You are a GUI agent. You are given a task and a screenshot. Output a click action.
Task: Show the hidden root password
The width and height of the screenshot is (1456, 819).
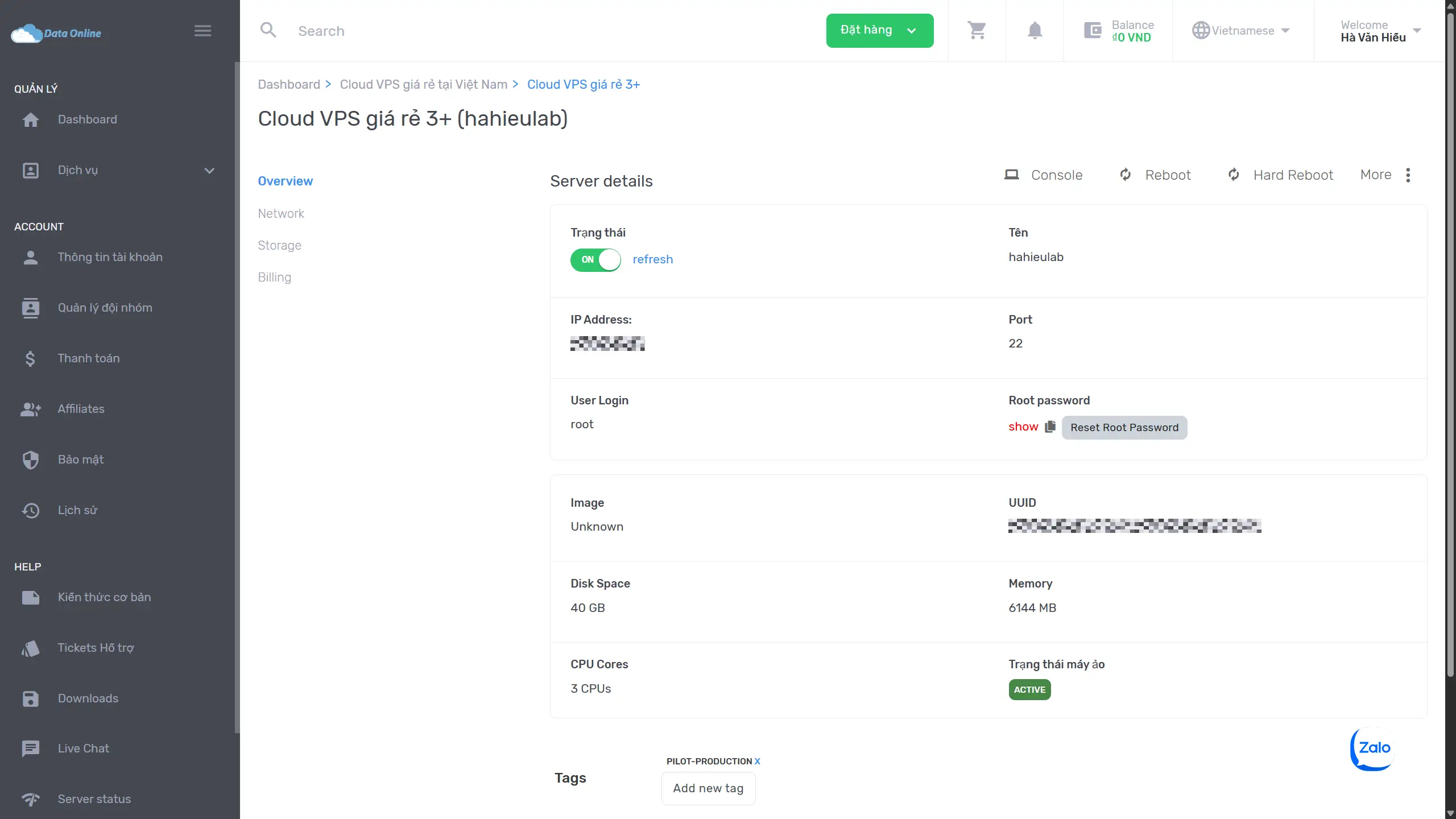tap(1023, 427)
